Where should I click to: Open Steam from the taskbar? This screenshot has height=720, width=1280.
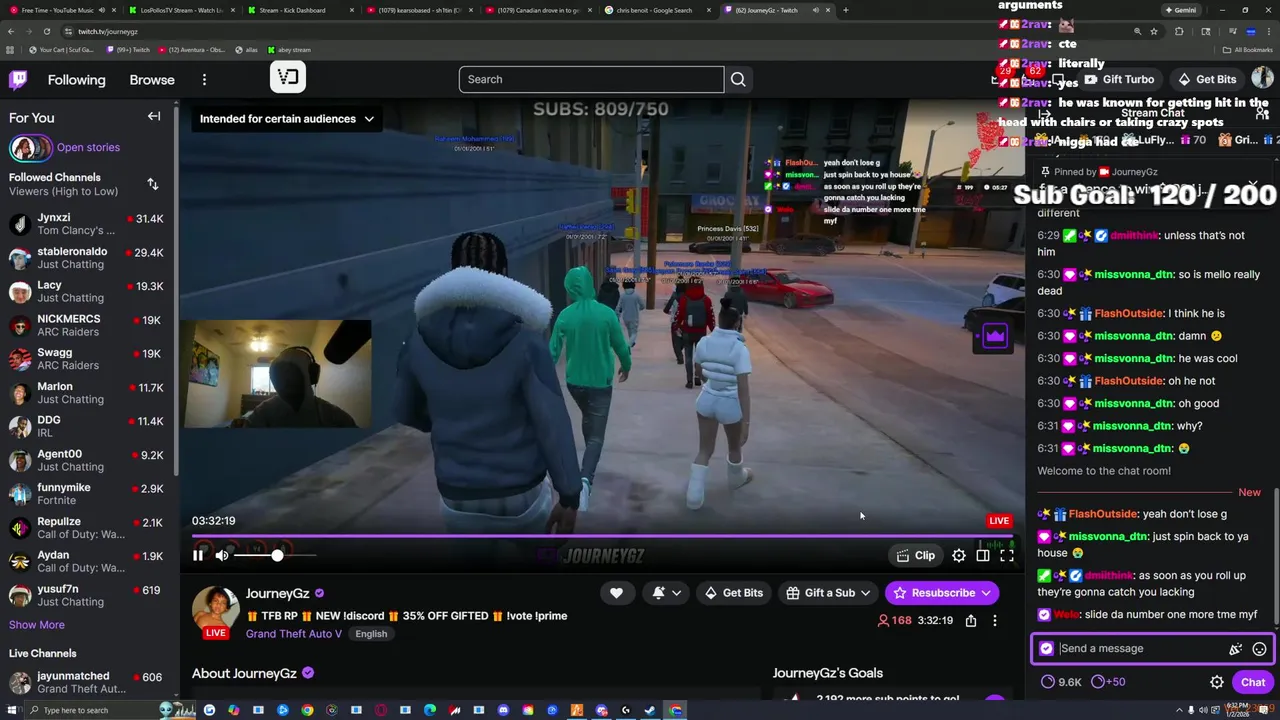pos(650,710)
